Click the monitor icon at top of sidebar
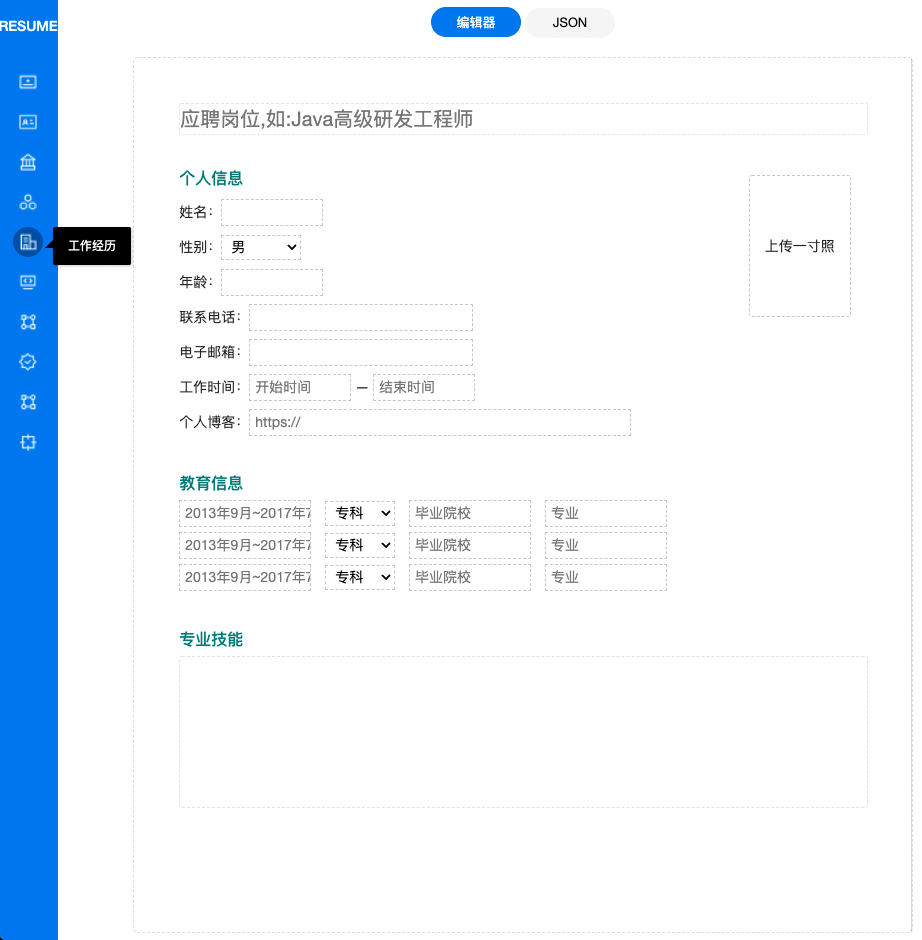 tap(28, 82)
